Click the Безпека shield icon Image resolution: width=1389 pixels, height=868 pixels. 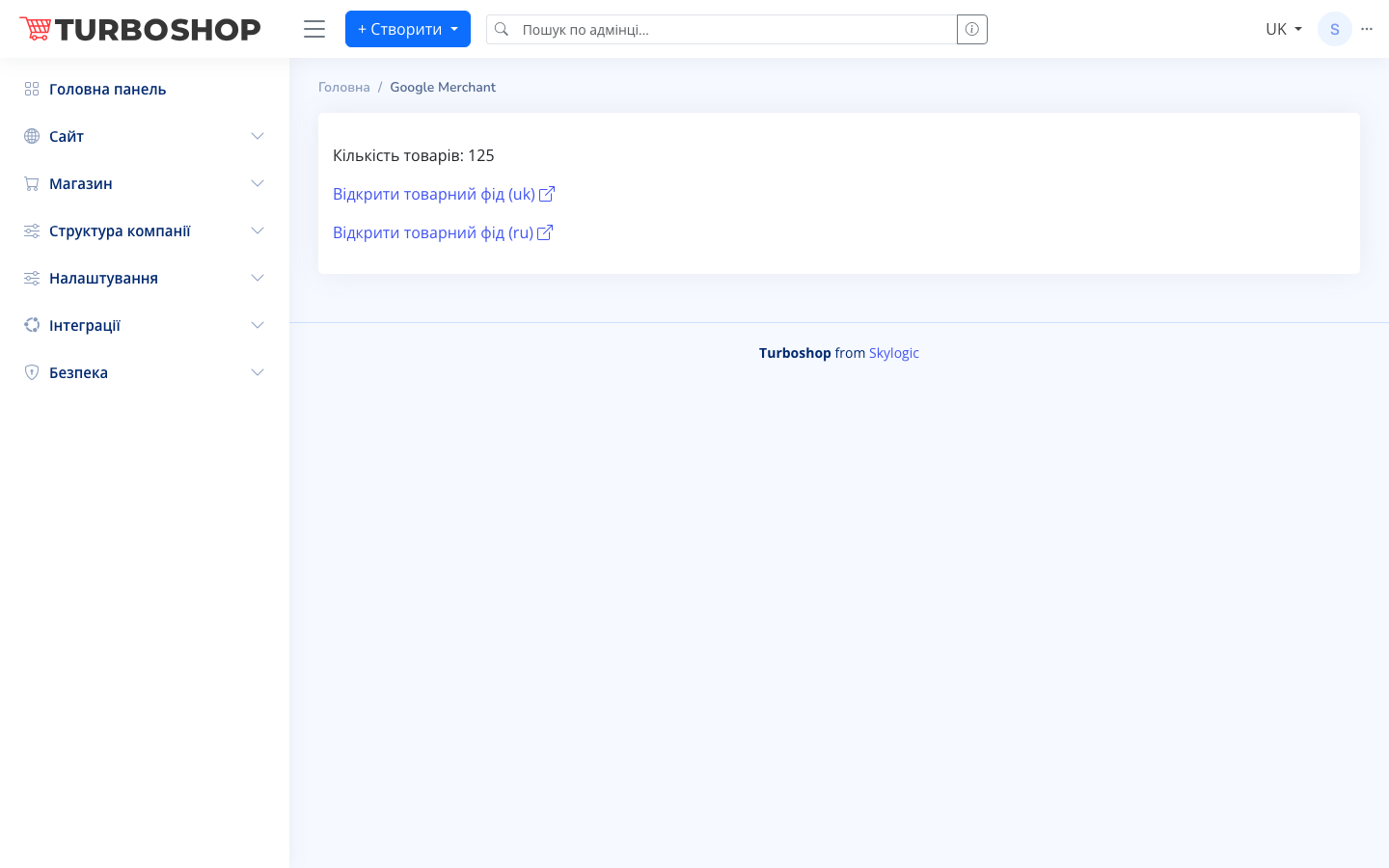tap(32, 372)
